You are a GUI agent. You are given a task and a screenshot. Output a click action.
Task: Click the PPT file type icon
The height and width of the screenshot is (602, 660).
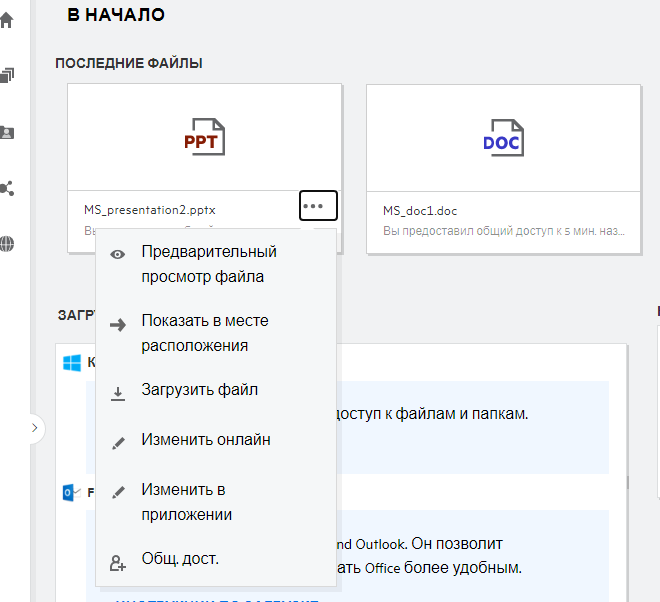(x=204, y=138)
